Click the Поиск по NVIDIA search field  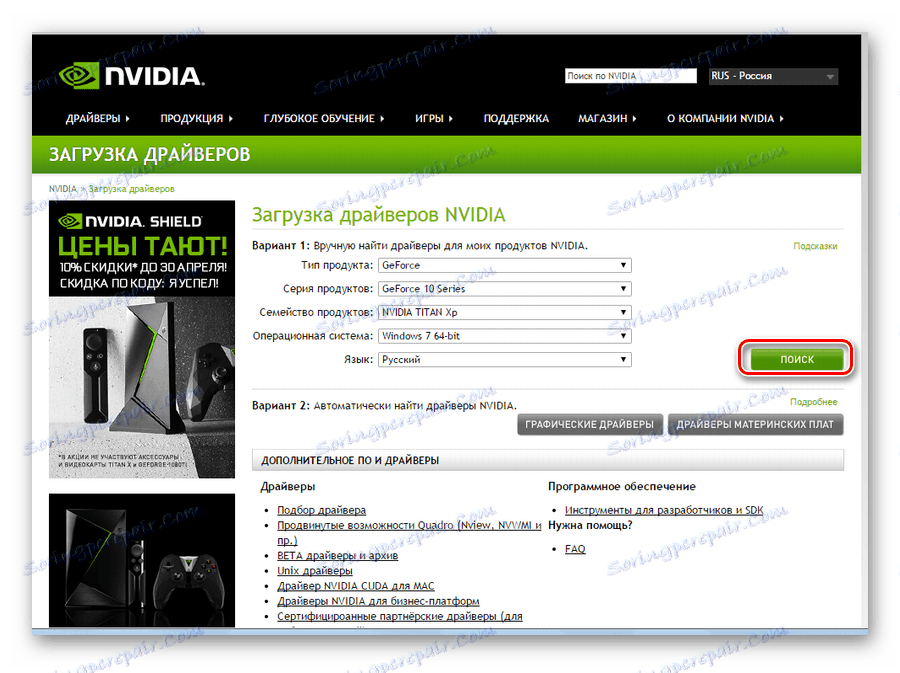click(630, 75)
